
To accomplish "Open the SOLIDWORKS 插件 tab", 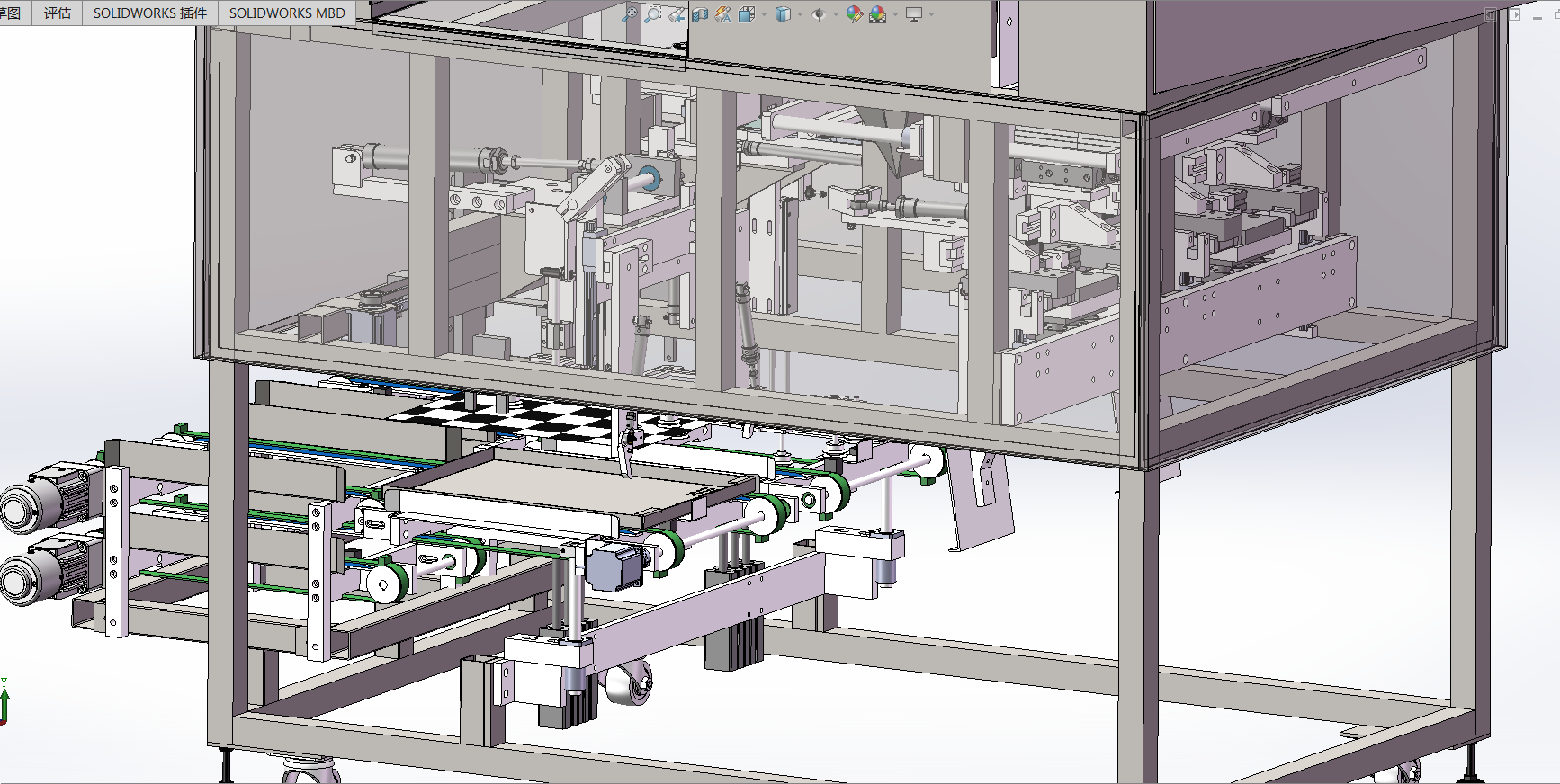I will point(150,13).
